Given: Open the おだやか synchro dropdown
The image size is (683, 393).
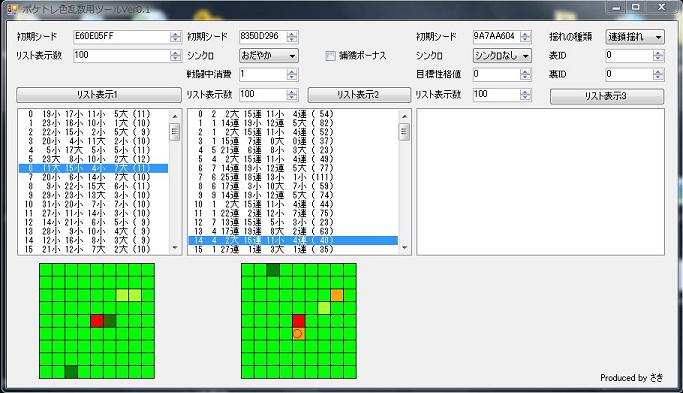Looking at the screenshot, I should pos(269,55).
